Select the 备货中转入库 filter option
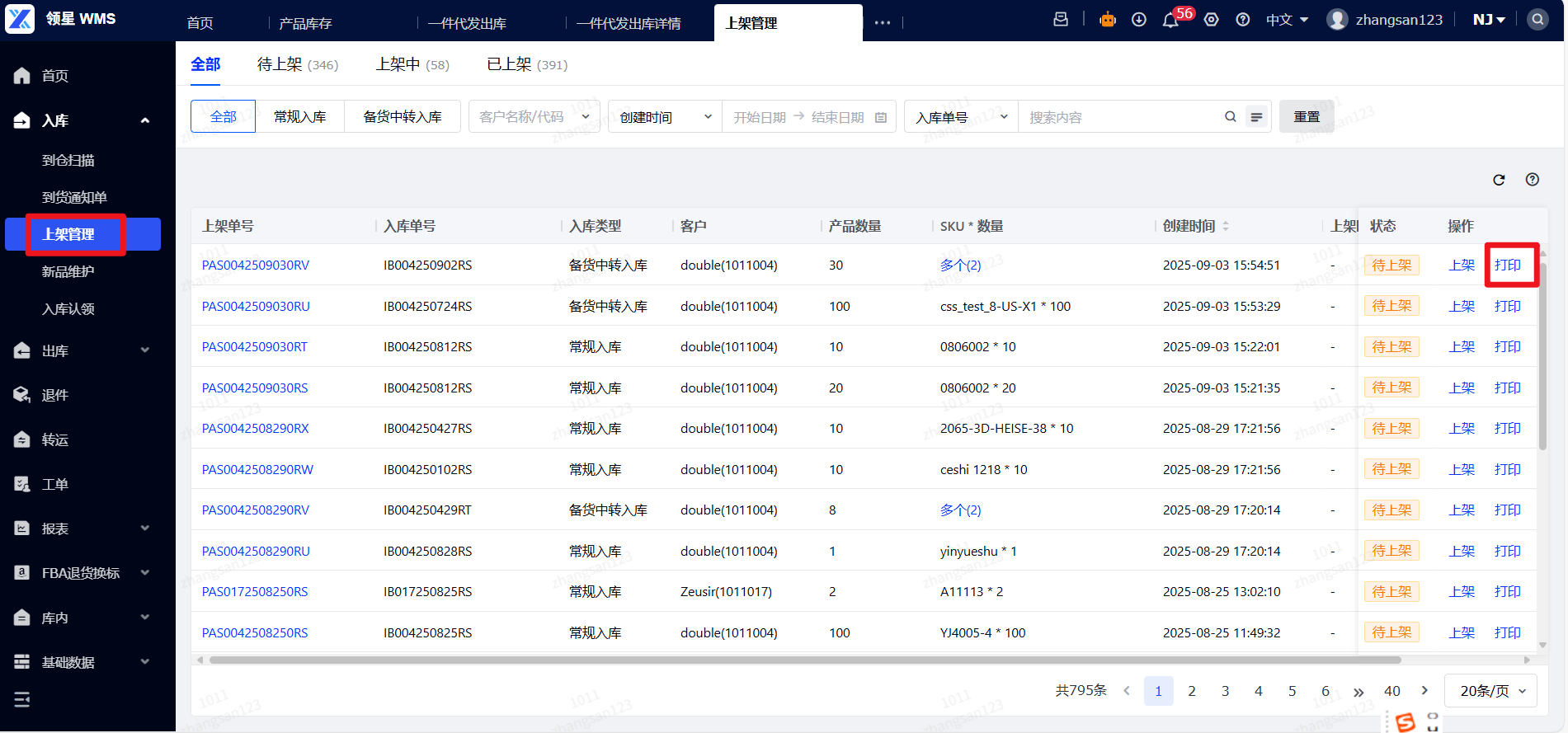 point(403,117)
